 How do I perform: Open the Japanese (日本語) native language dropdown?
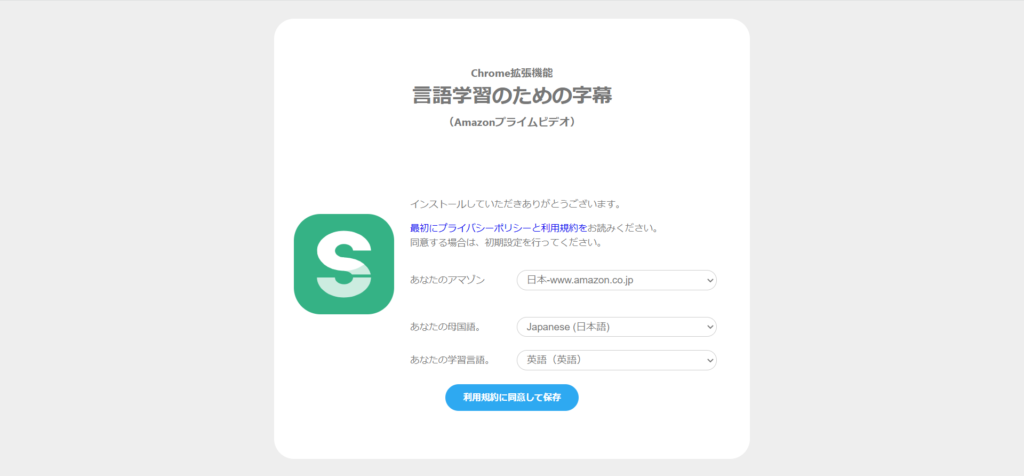pos(616,326)
